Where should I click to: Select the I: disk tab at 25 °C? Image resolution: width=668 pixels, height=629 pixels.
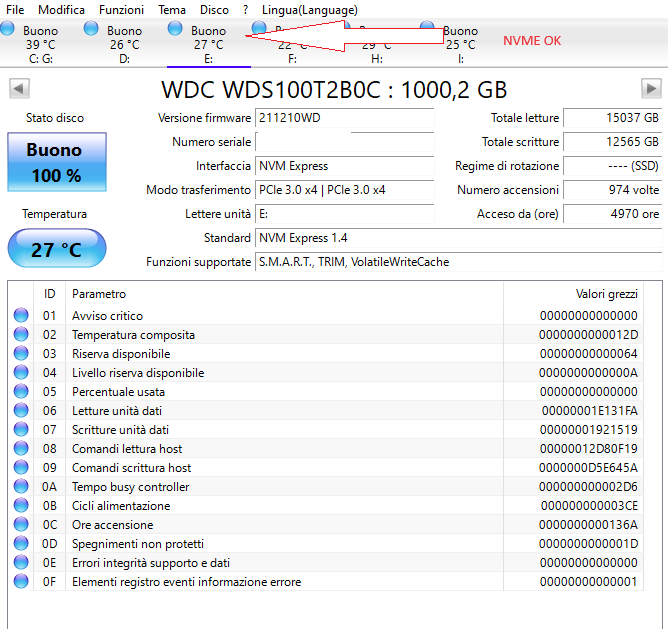[461, 44]
